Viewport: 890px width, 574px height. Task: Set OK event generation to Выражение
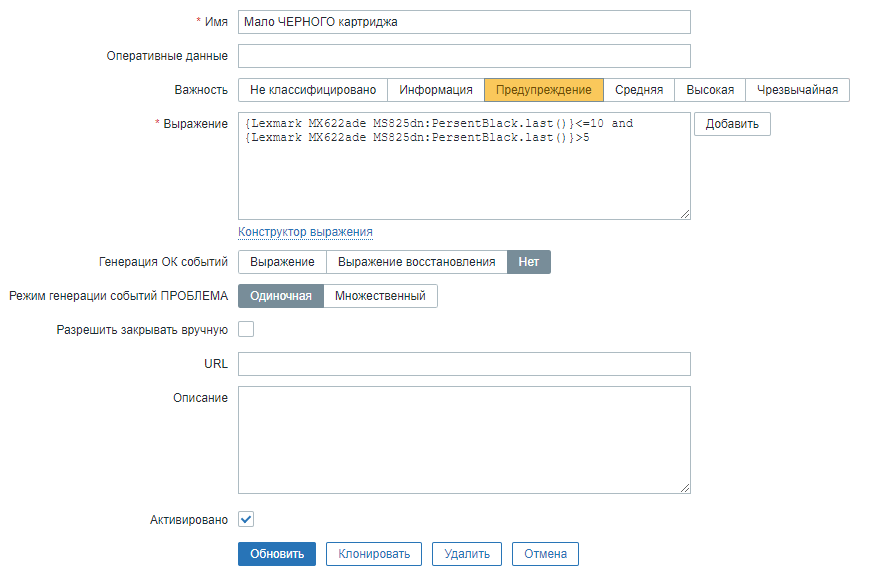[282, 262]
